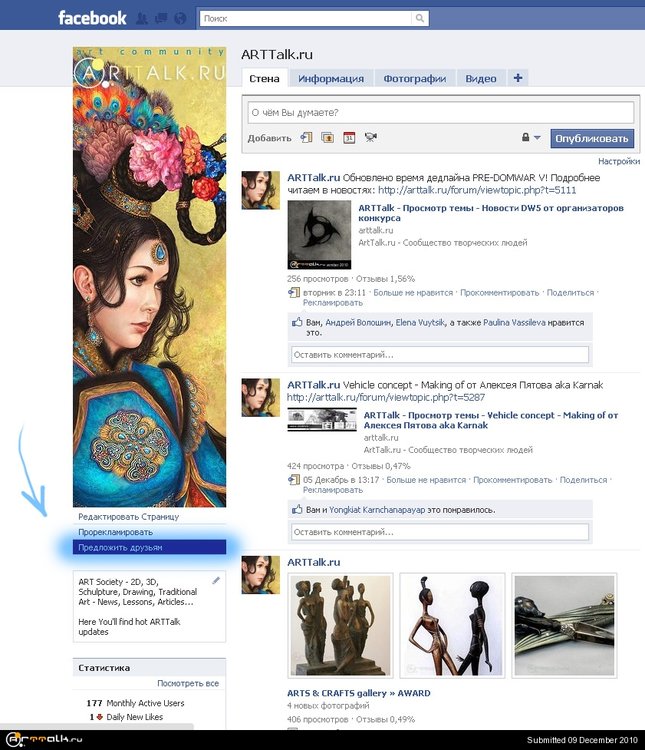Switch to the Информация tab

(x=331, y=78)
